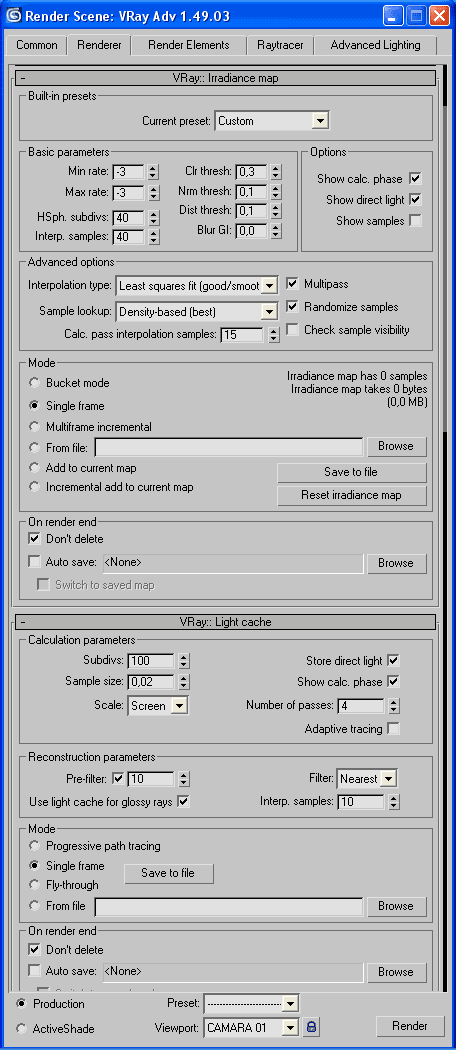Click the 3ds Max title bar icon
The image size is (456, 1050).
13,15
